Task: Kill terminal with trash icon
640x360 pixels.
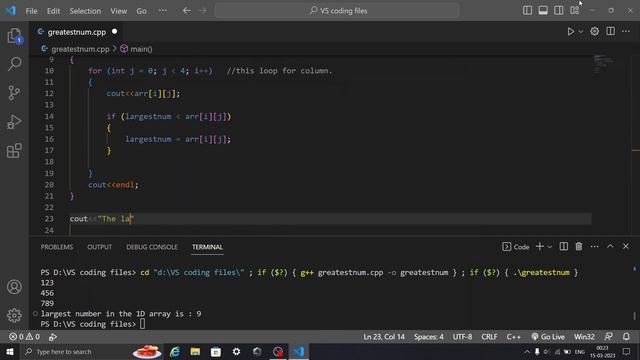Action: coord(579,247)
